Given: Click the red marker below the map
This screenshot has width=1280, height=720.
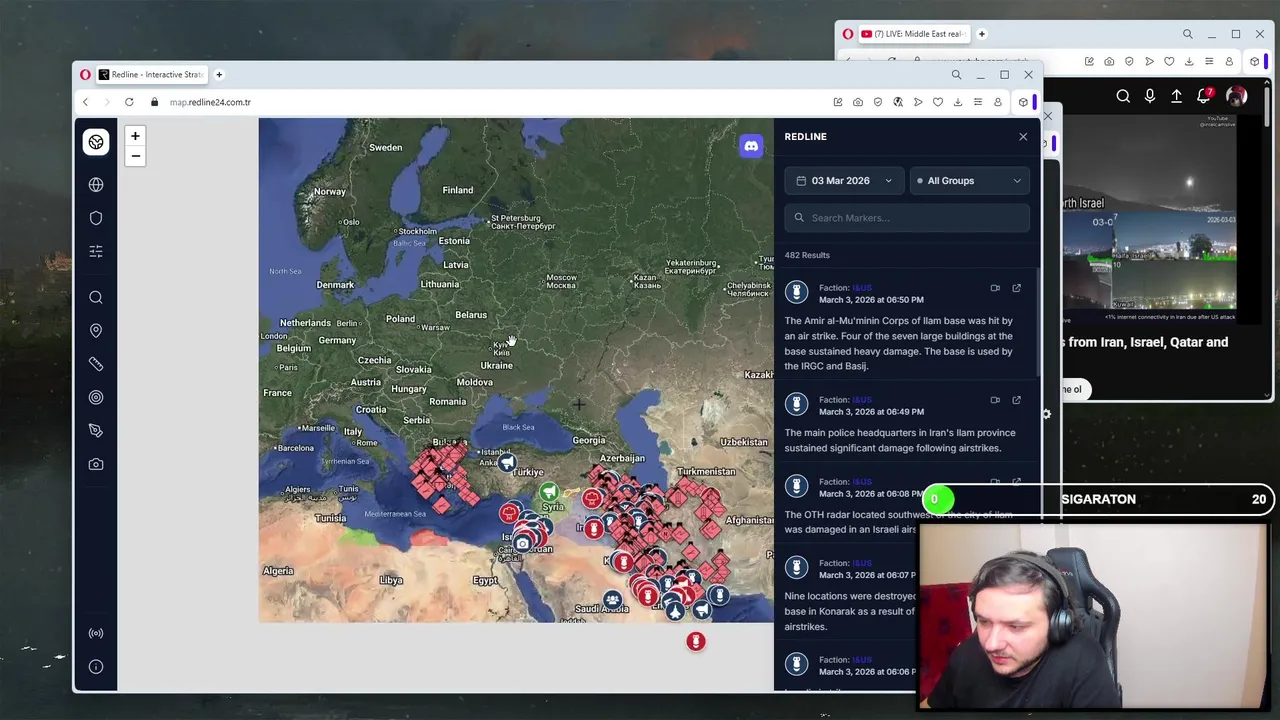Looking at the screenshot, I should coord(696,641).
